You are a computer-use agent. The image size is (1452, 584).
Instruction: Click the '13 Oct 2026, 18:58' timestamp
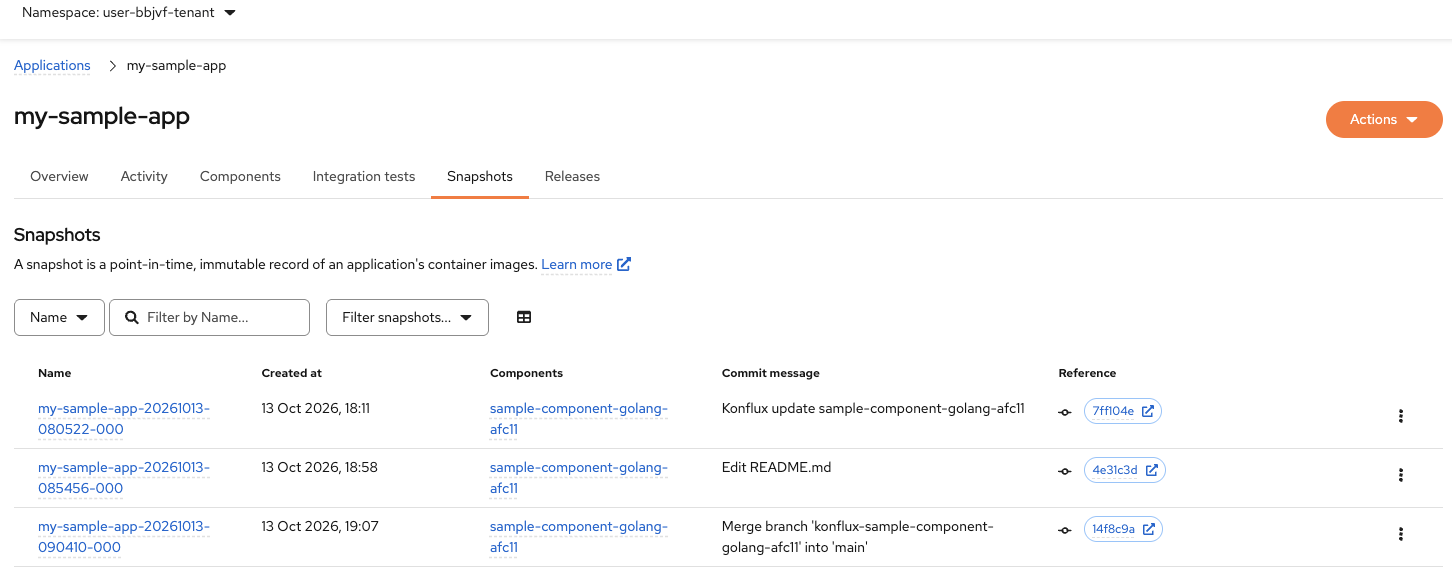click(319, 467)
